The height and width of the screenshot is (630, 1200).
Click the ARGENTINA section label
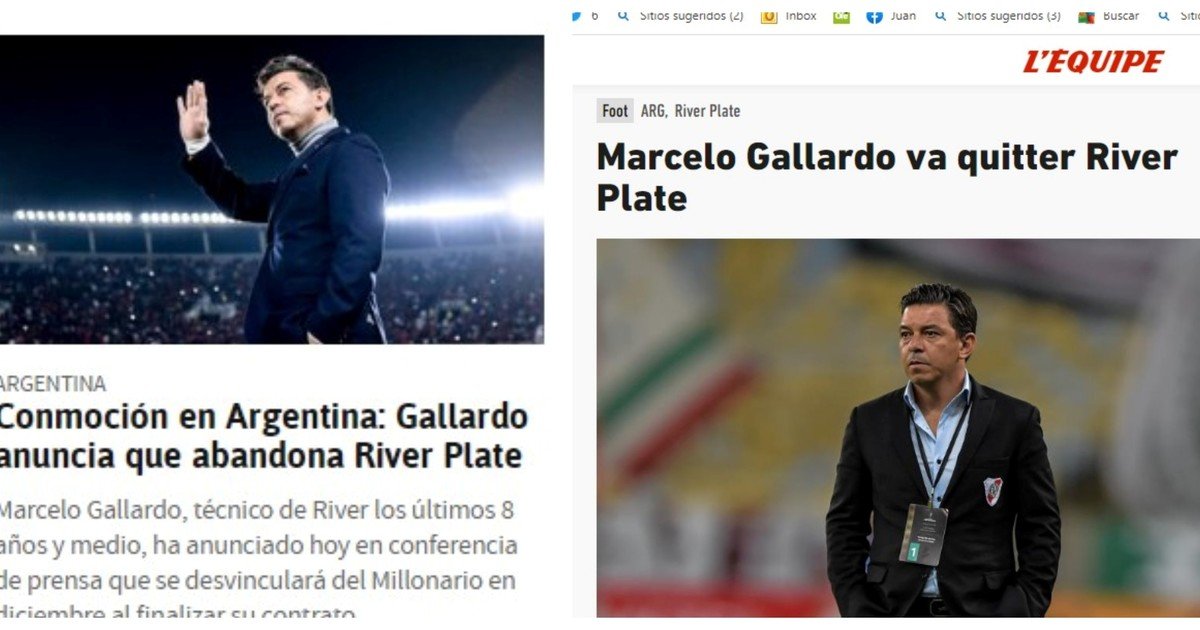pos(53,384)
